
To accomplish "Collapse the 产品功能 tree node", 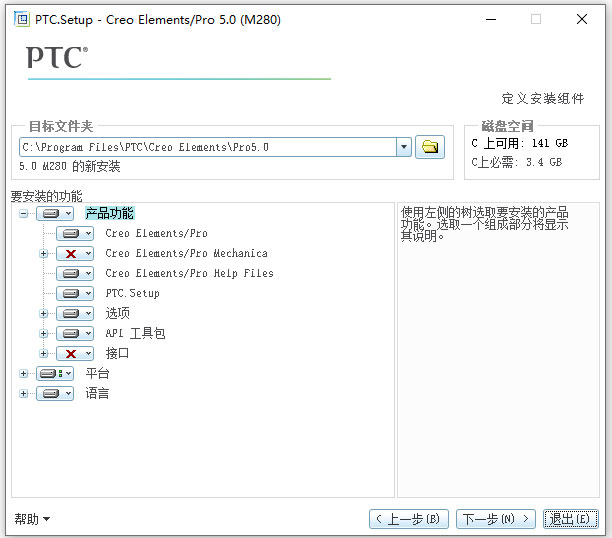I will point(23,214).
